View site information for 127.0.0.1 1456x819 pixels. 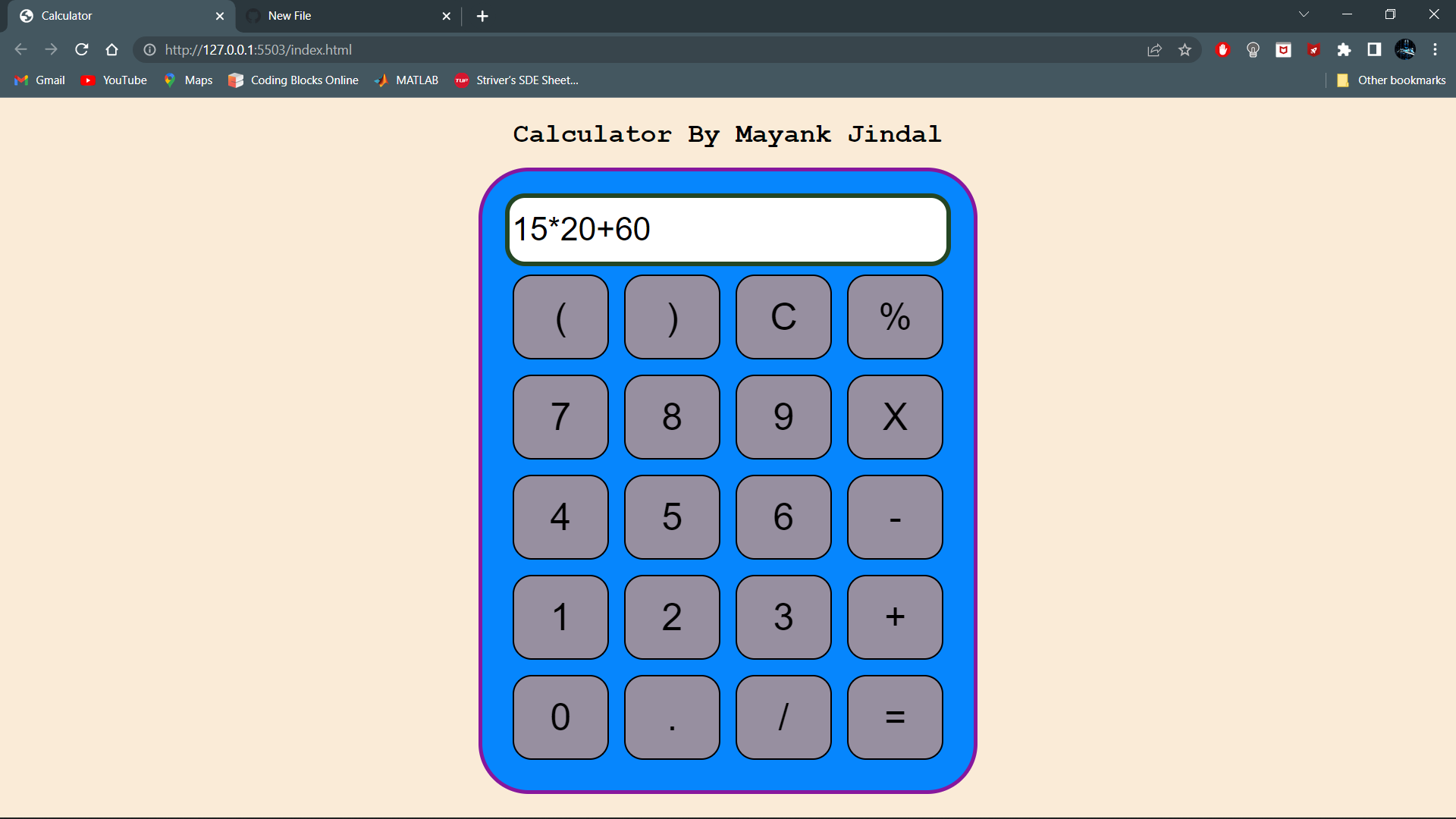(x=149, y=50)
